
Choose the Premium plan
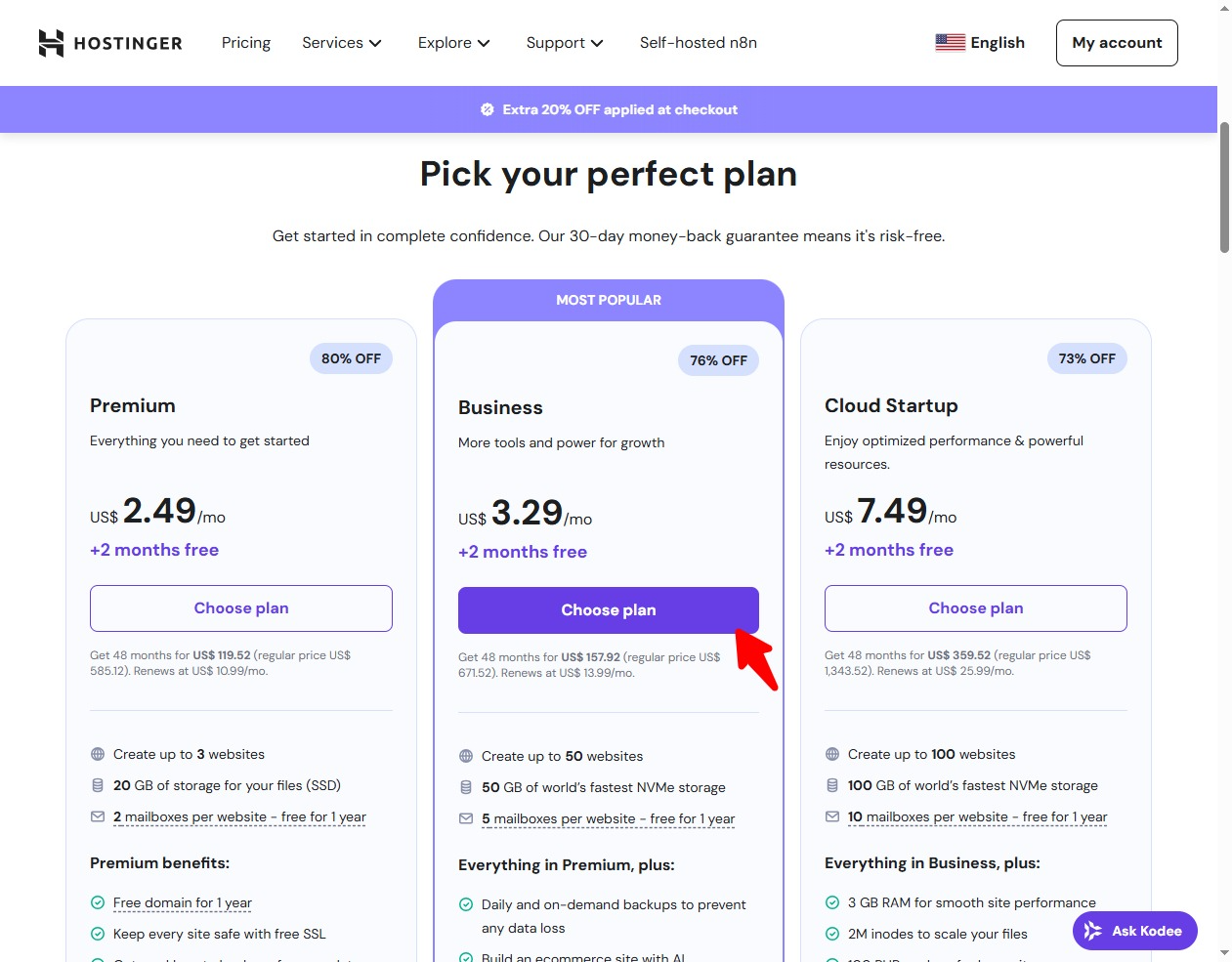[241, 608]
